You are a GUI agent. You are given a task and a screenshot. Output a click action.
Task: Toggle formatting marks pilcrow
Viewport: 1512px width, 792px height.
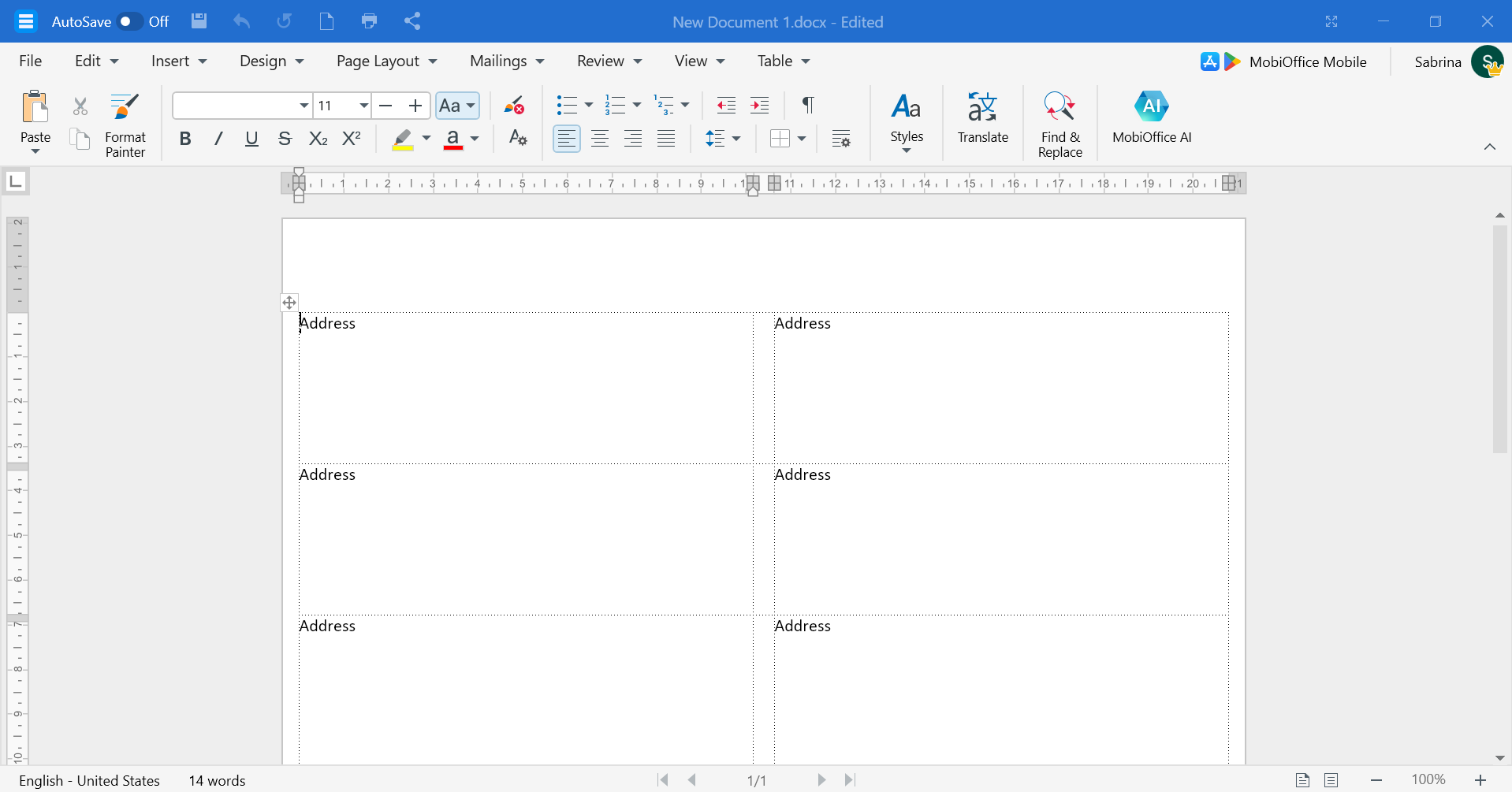coord(808,106)
